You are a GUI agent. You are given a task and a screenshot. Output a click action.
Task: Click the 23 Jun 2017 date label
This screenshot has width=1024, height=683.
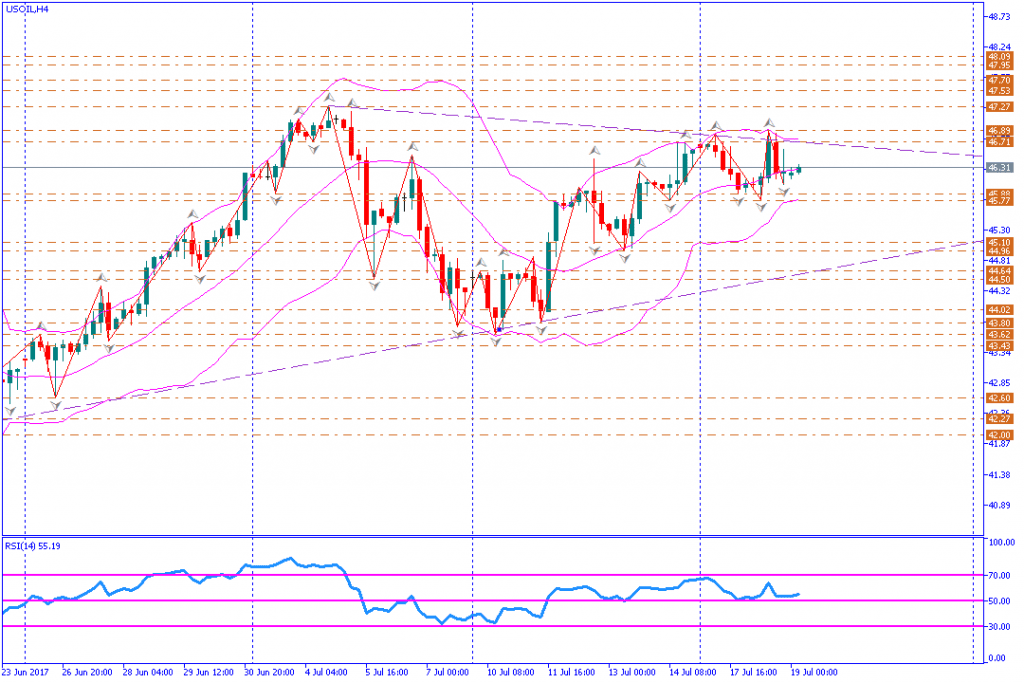pyautogui.click(x=25, y=673)
